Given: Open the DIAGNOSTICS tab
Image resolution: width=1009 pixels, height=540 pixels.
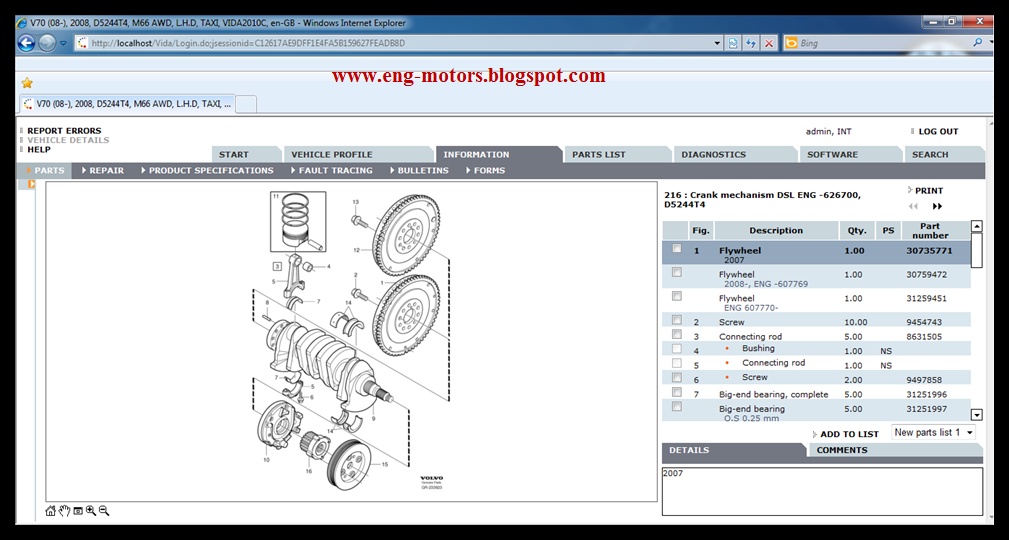Looking at the screenshot, I should (736, 154).
